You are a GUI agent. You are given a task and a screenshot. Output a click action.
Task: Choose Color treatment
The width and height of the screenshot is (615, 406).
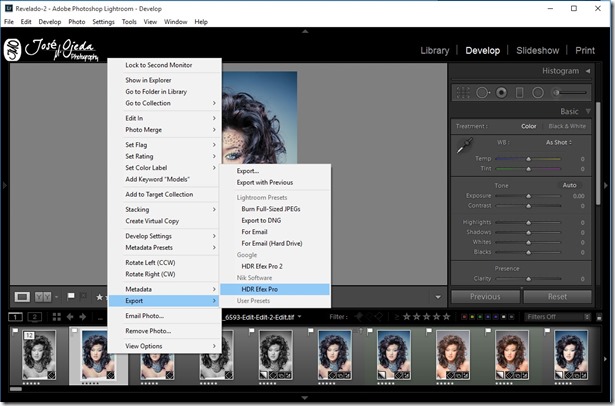(x=528, y=126)
